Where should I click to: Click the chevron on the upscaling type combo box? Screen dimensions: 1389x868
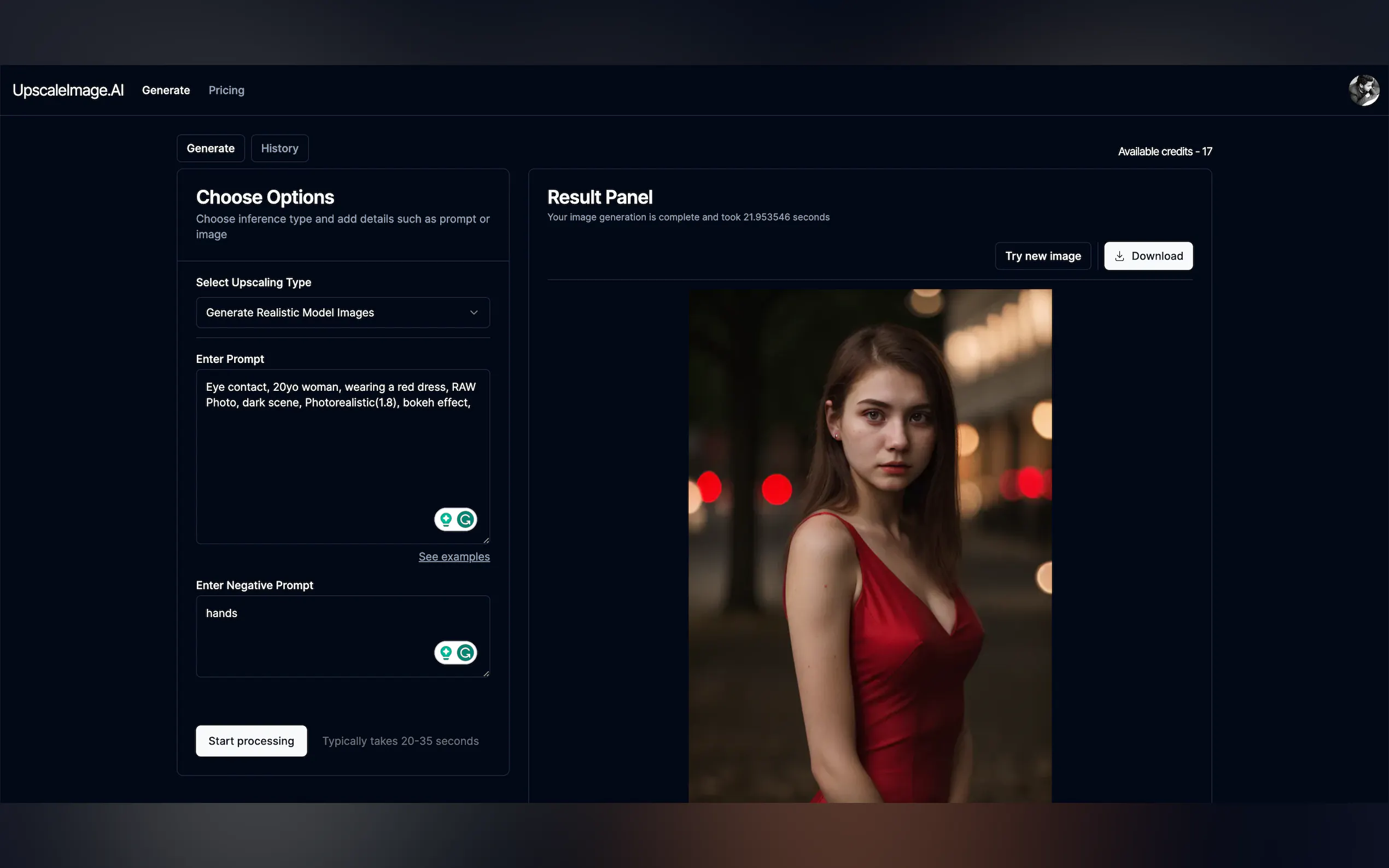click(474, 312)
